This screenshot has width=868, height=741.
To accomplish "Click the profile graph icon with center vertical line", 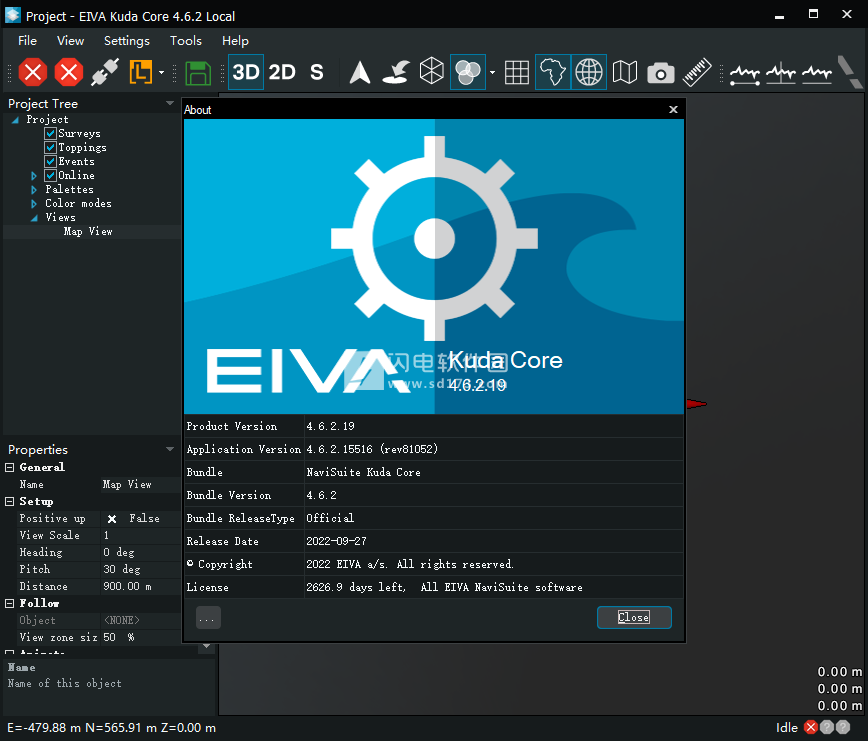I will point(781,74).
